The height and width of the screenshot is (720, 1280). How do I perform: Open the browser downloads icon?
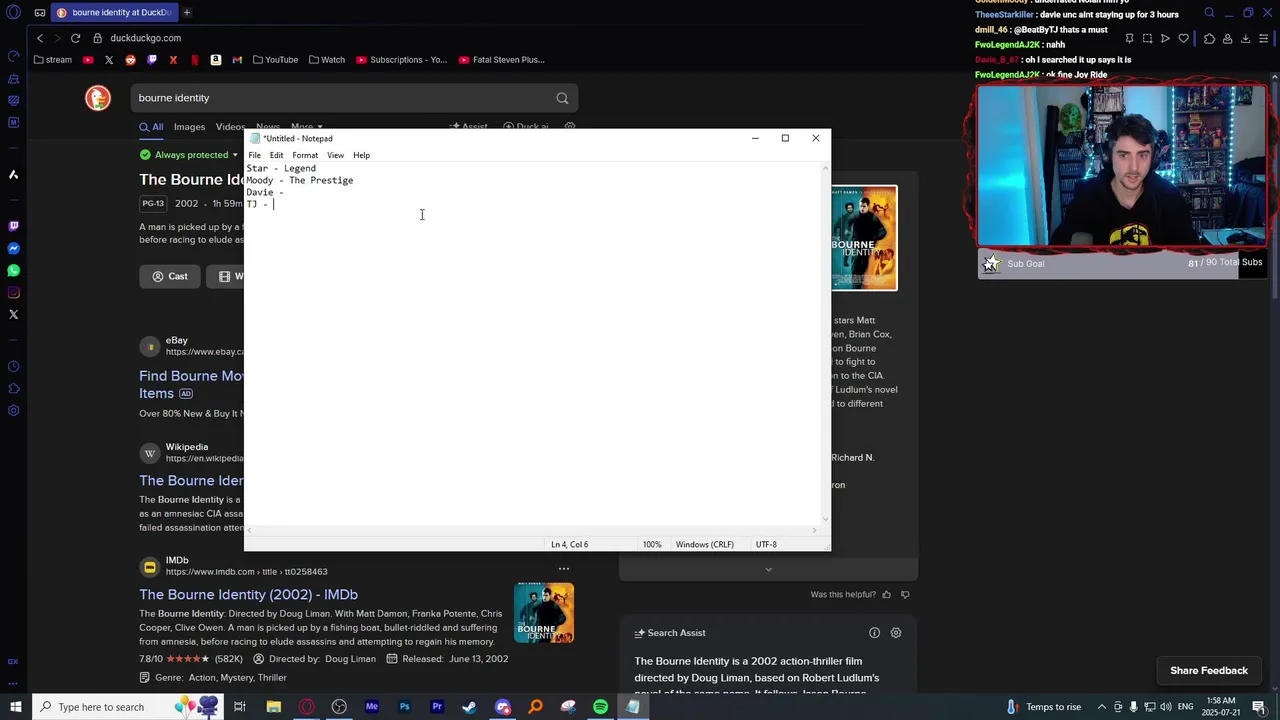1246,38
